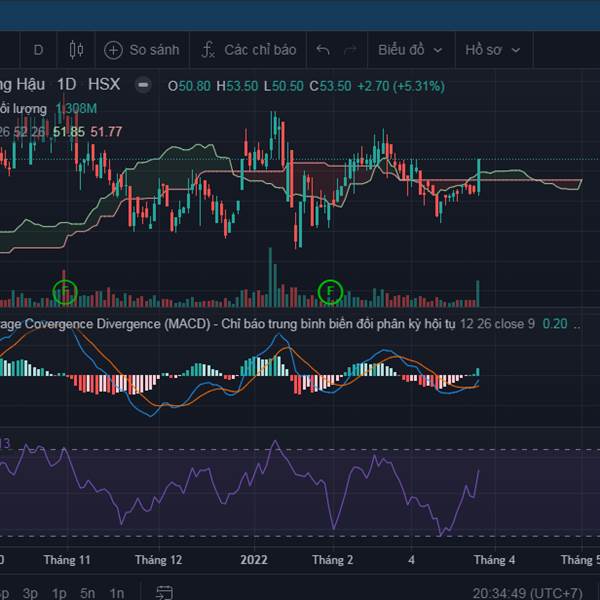Click So sánh to compare symbols
600x600 pixels.
coord(142,50)
